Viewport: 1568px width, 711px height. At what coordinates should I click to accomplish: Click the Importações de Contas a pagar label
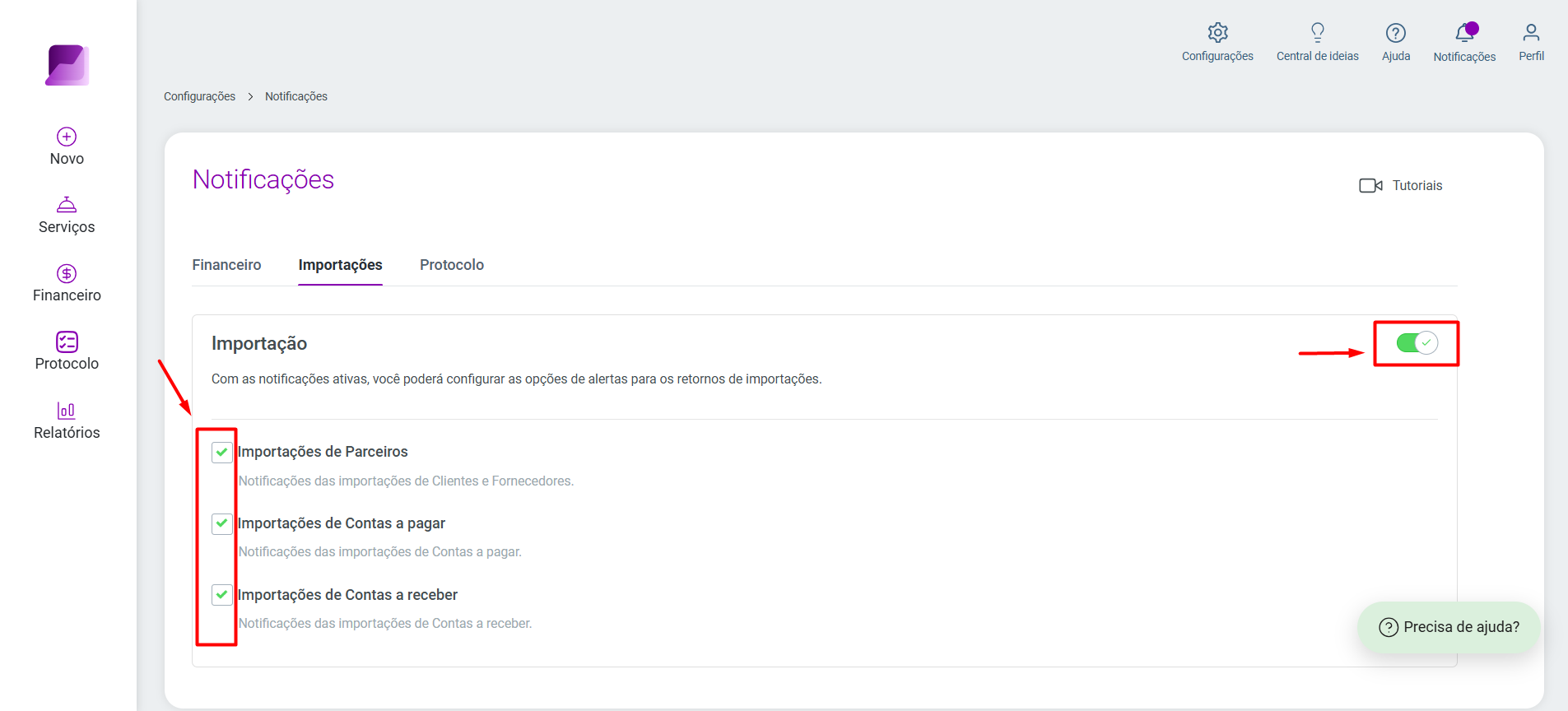342,523
